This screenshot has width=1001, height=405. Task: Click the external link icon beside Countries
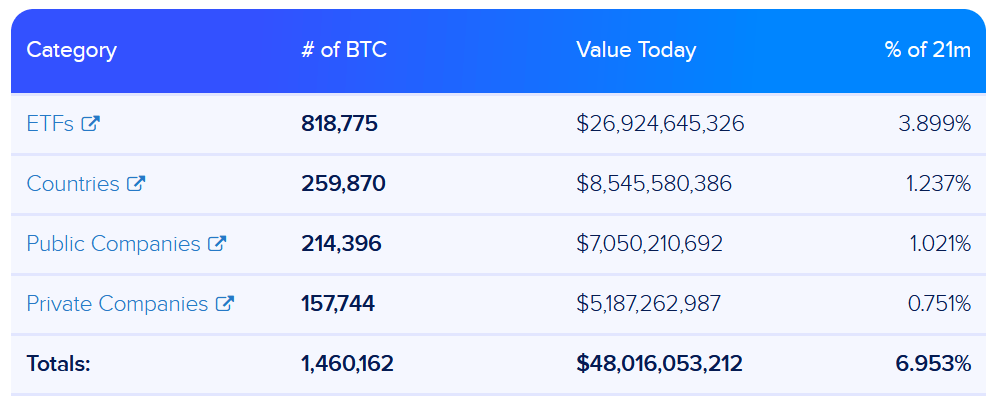pos(136,184)
